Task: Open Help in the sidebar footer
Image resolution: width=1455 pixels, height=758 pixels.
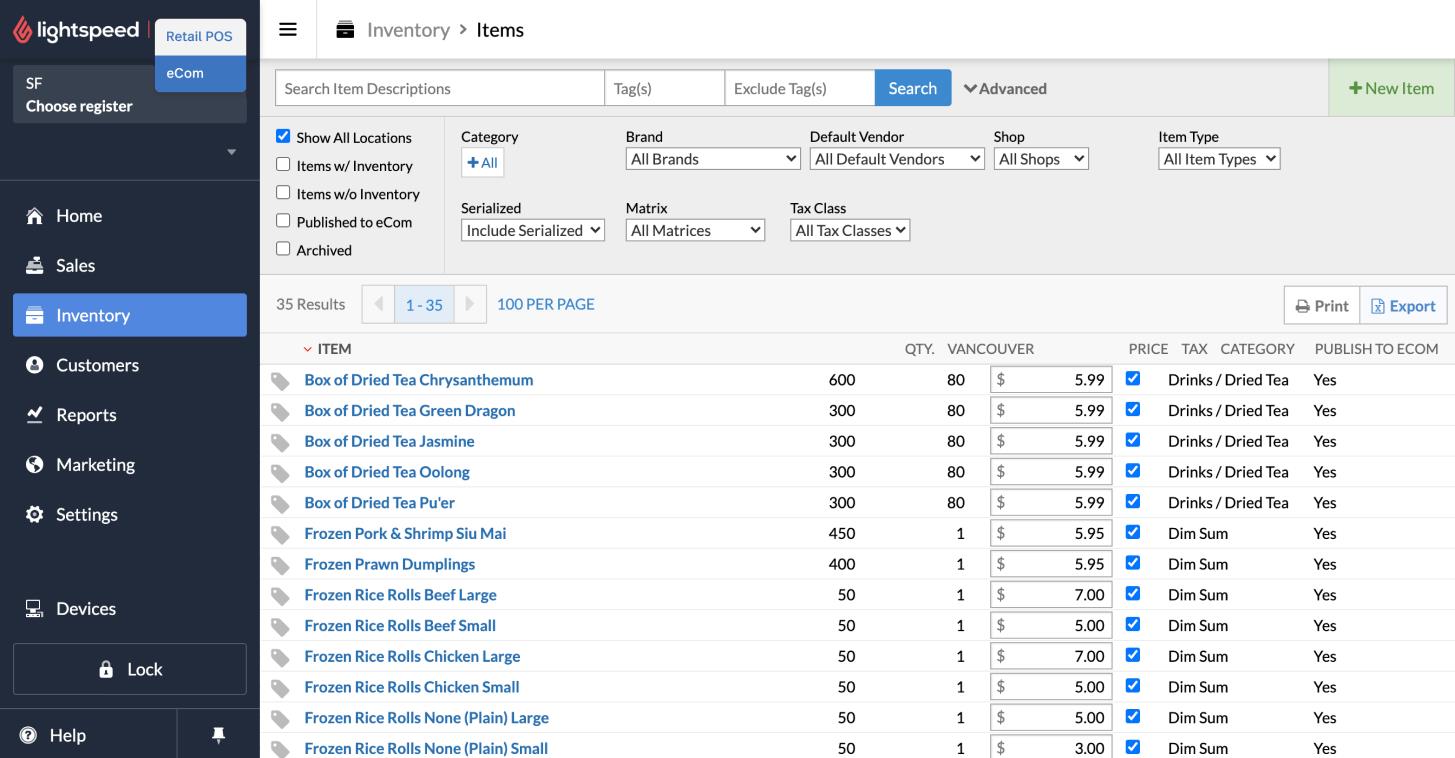Action: click(x=88, y=735)
